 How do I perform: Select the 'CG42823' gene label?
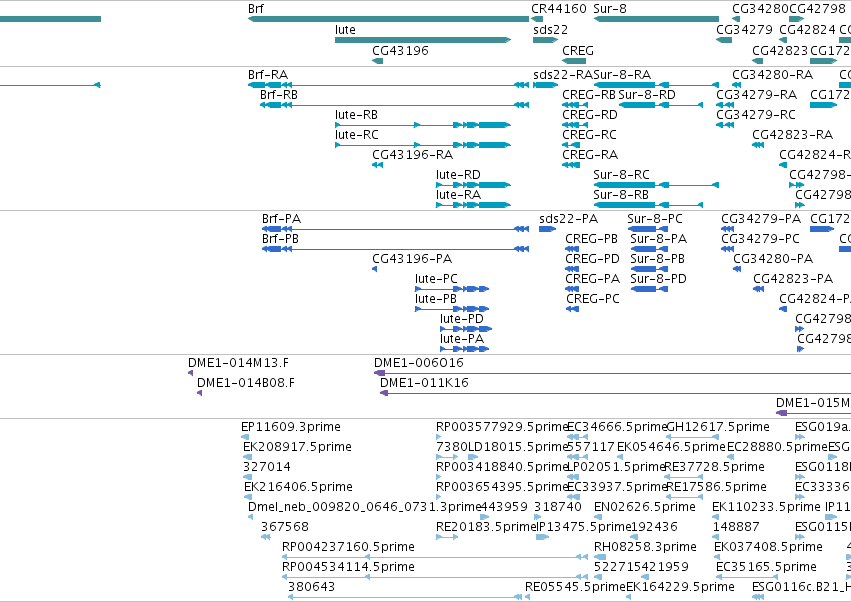point(780,50)
